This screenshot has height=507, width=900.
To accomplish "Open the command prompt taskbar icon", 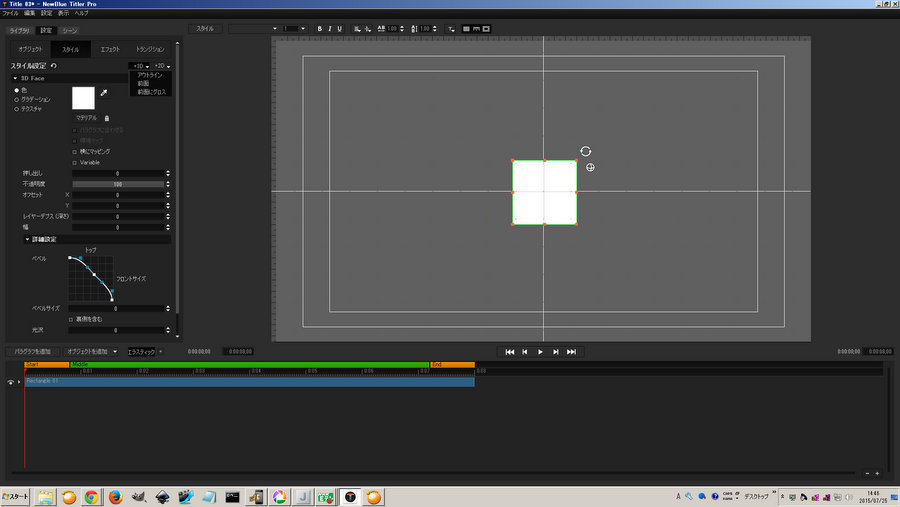I will (232, 497).
